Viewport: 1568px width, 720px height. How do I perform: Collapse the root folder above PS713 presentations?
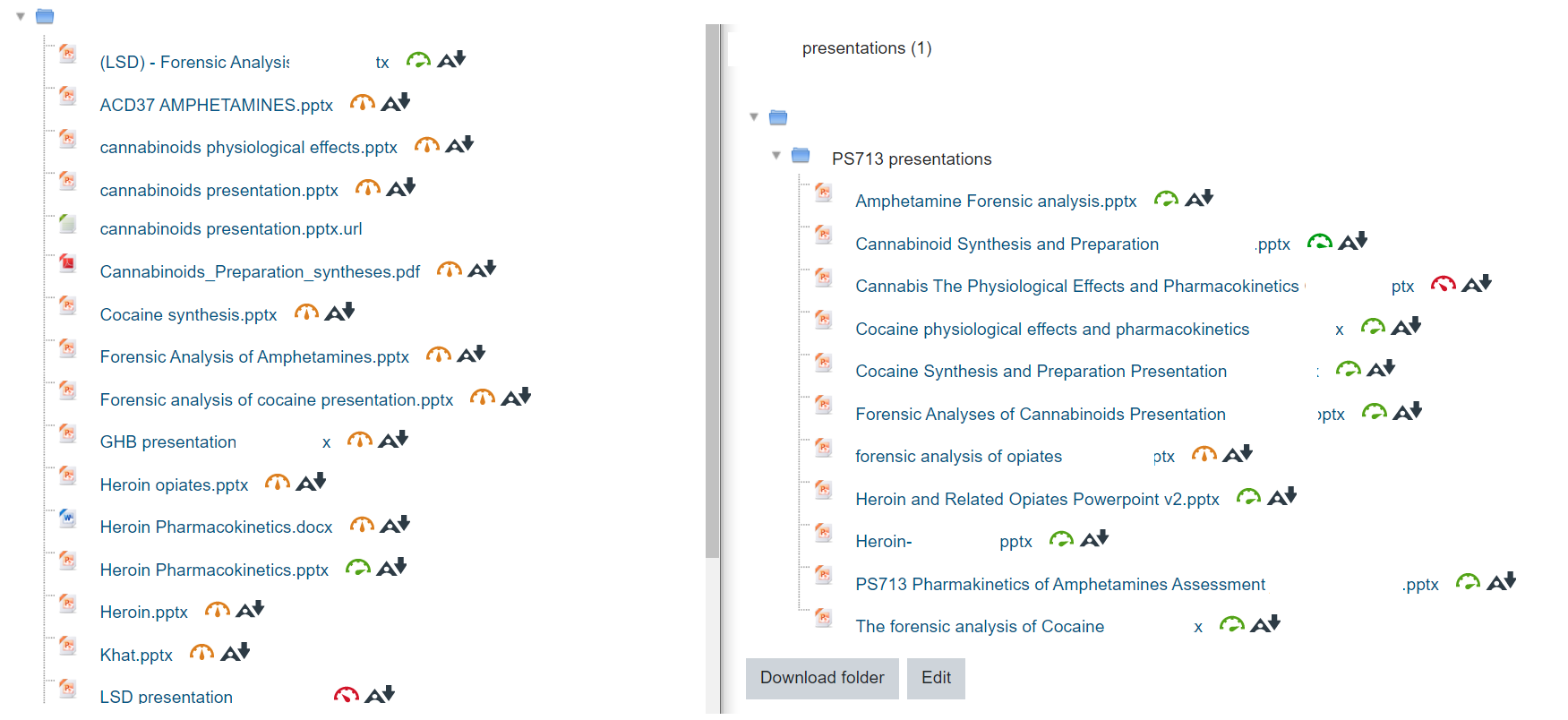[754, 117]
